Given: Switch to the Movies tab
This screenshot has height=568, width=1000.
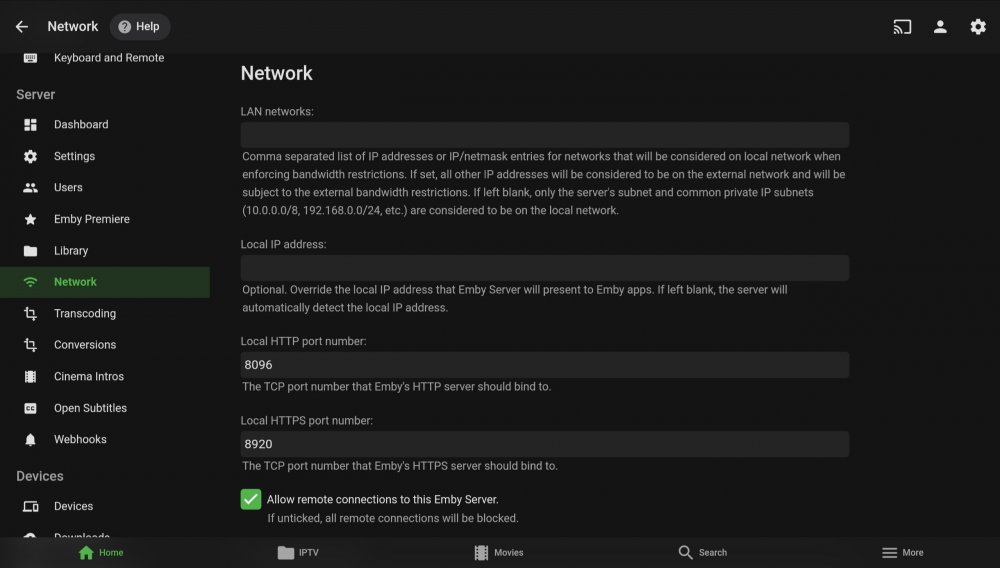Looking at the screenshot, I should 499,553.
